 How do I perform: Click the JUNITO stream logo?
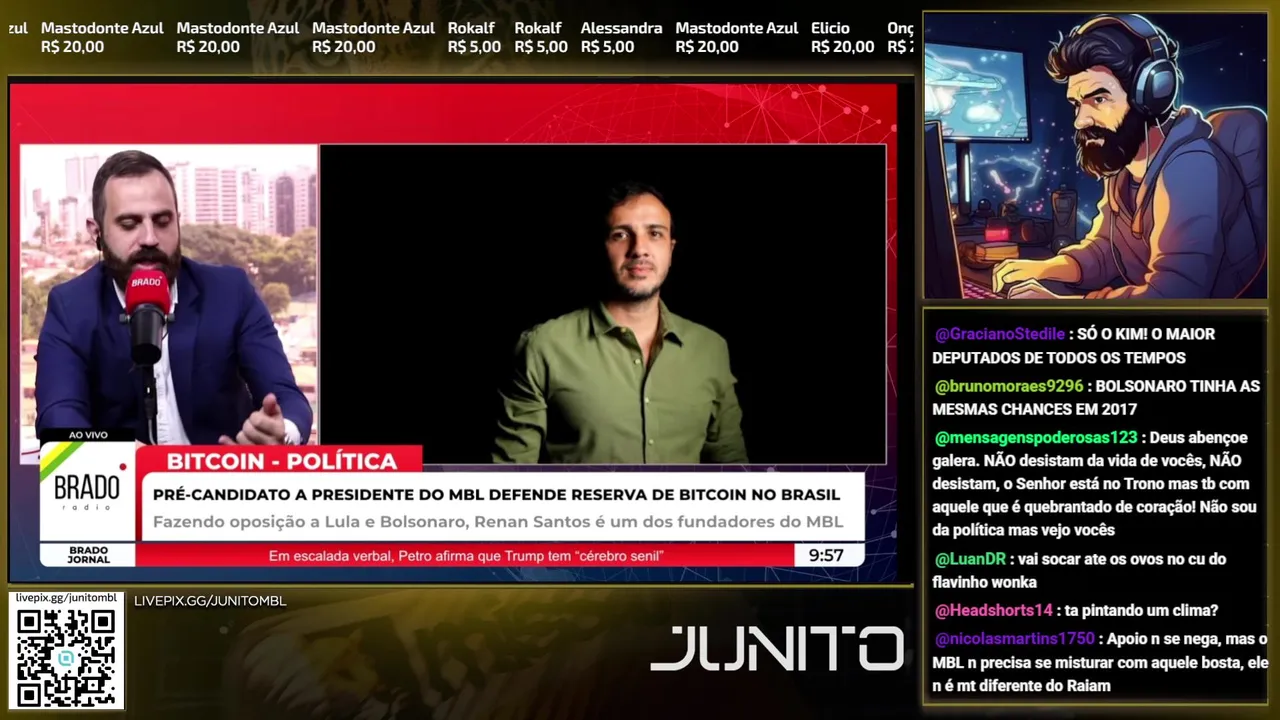(777, 648)
